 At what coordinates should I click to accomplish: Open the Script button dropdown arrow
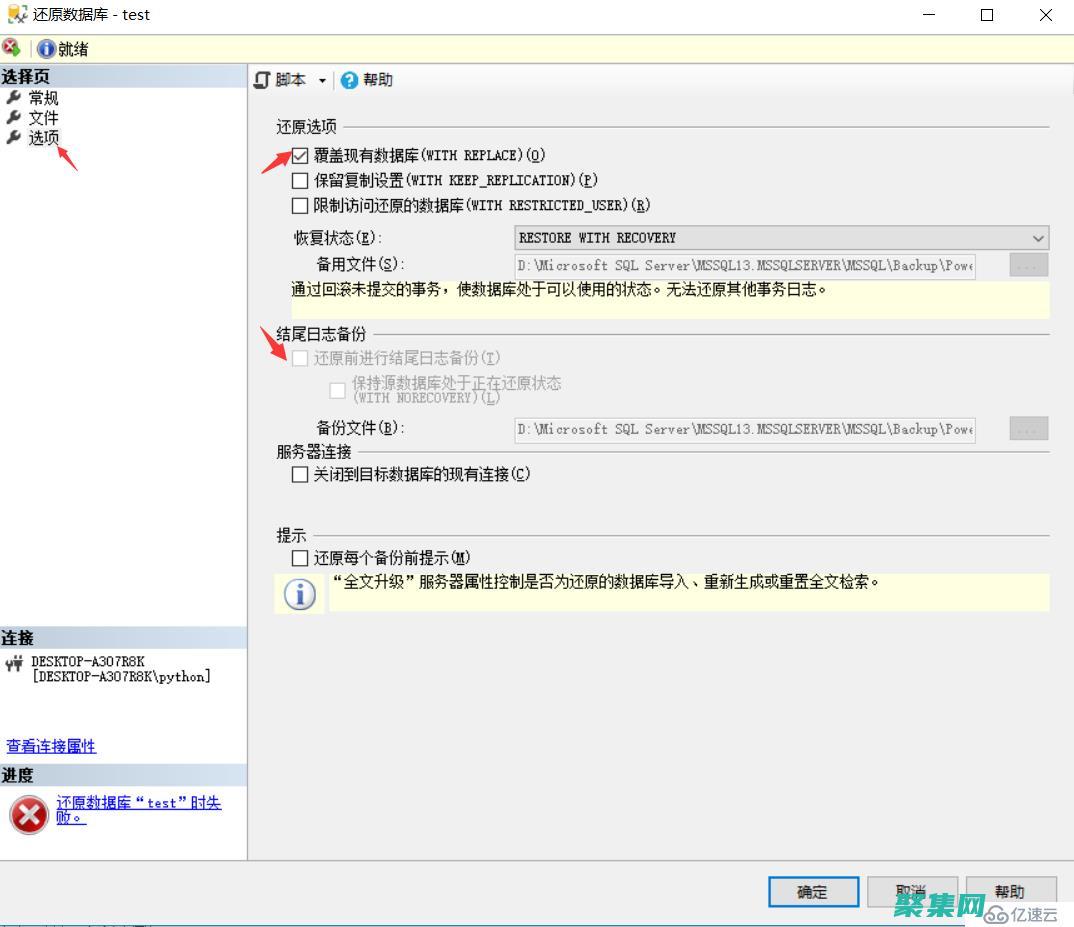coord(320,80)
